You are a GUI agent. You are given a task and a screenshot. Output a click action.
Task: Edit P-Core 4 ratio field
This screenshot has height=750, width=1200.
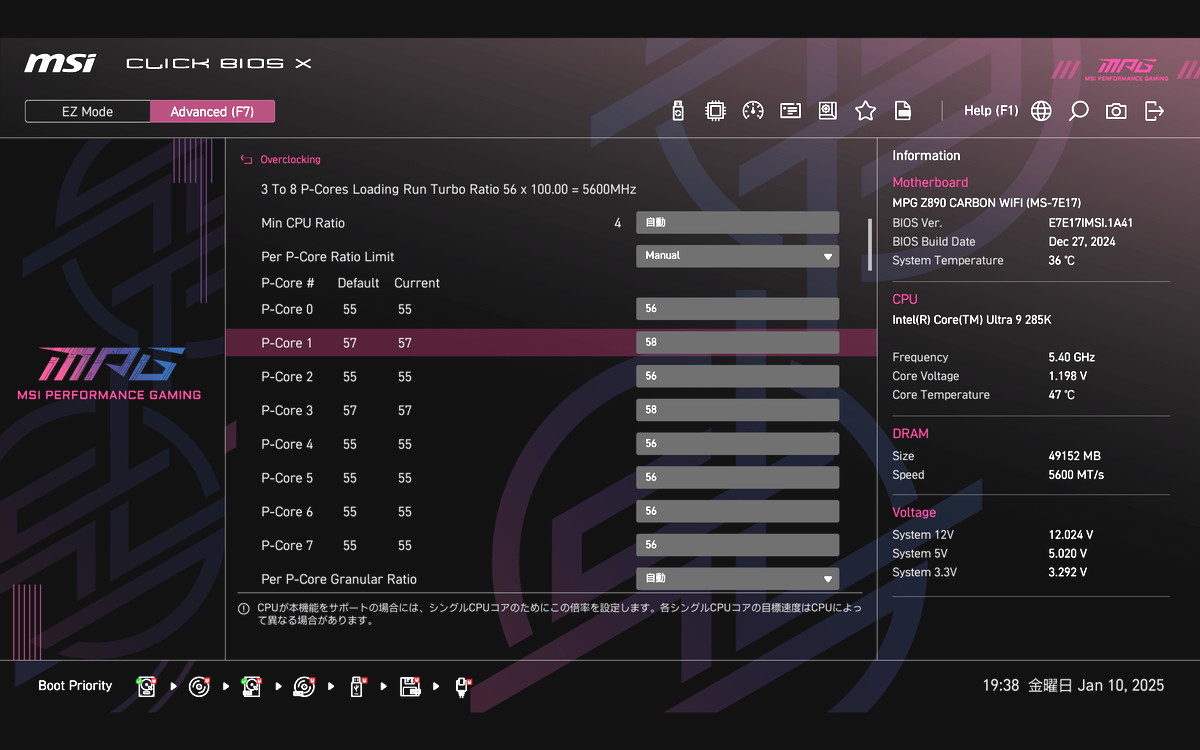(x=738, y=444)
